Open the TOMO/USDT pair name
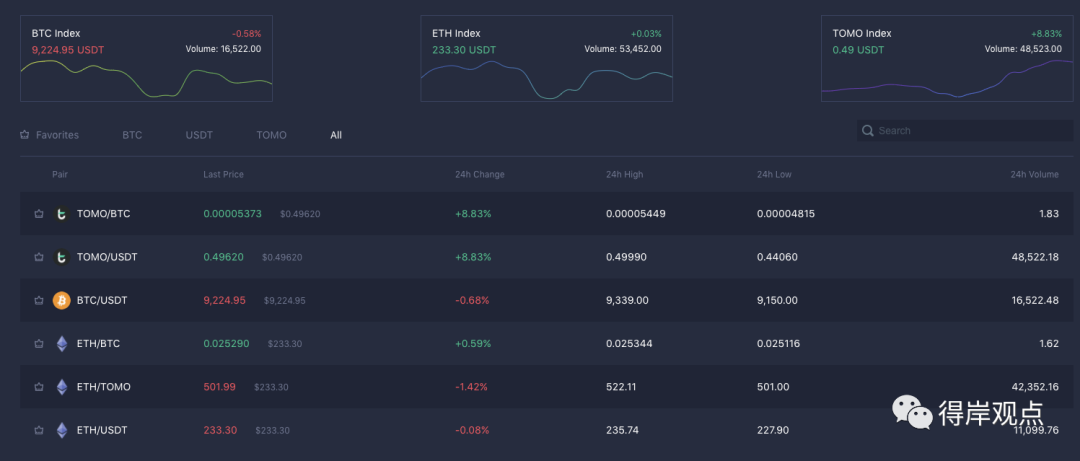The height and width of the screenshot is (461, 1080). (x=107, y=257)
